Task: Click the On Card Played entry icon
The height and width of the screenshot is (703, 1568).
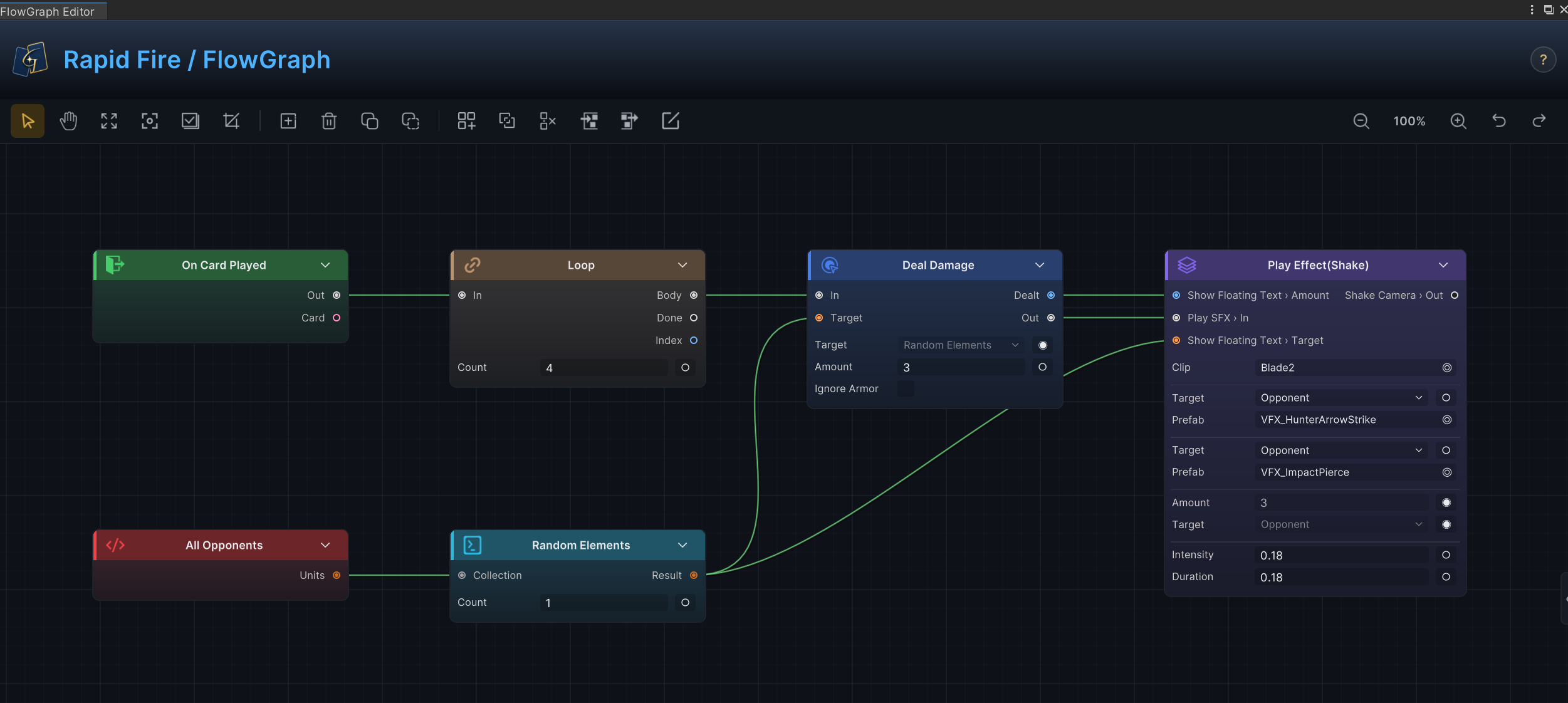Action: pos(115,265)
